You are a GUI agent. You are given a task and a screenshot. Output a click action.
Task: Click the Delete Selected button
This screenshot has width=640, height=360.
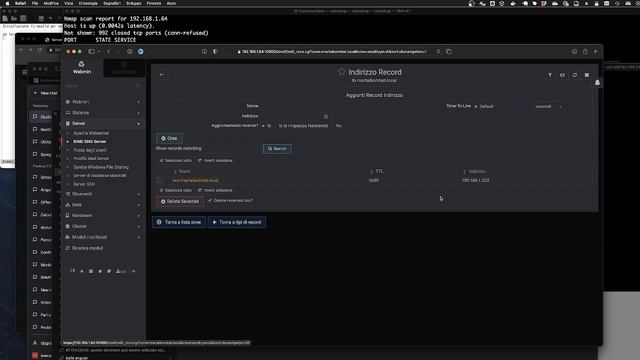tap(180, 202)
